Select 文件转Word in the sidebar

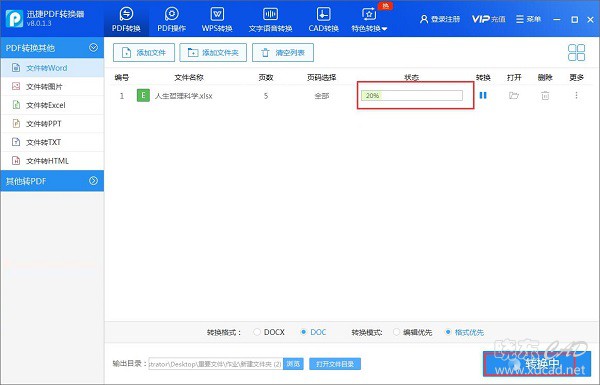pyautogui.click(x=52, y=68)
